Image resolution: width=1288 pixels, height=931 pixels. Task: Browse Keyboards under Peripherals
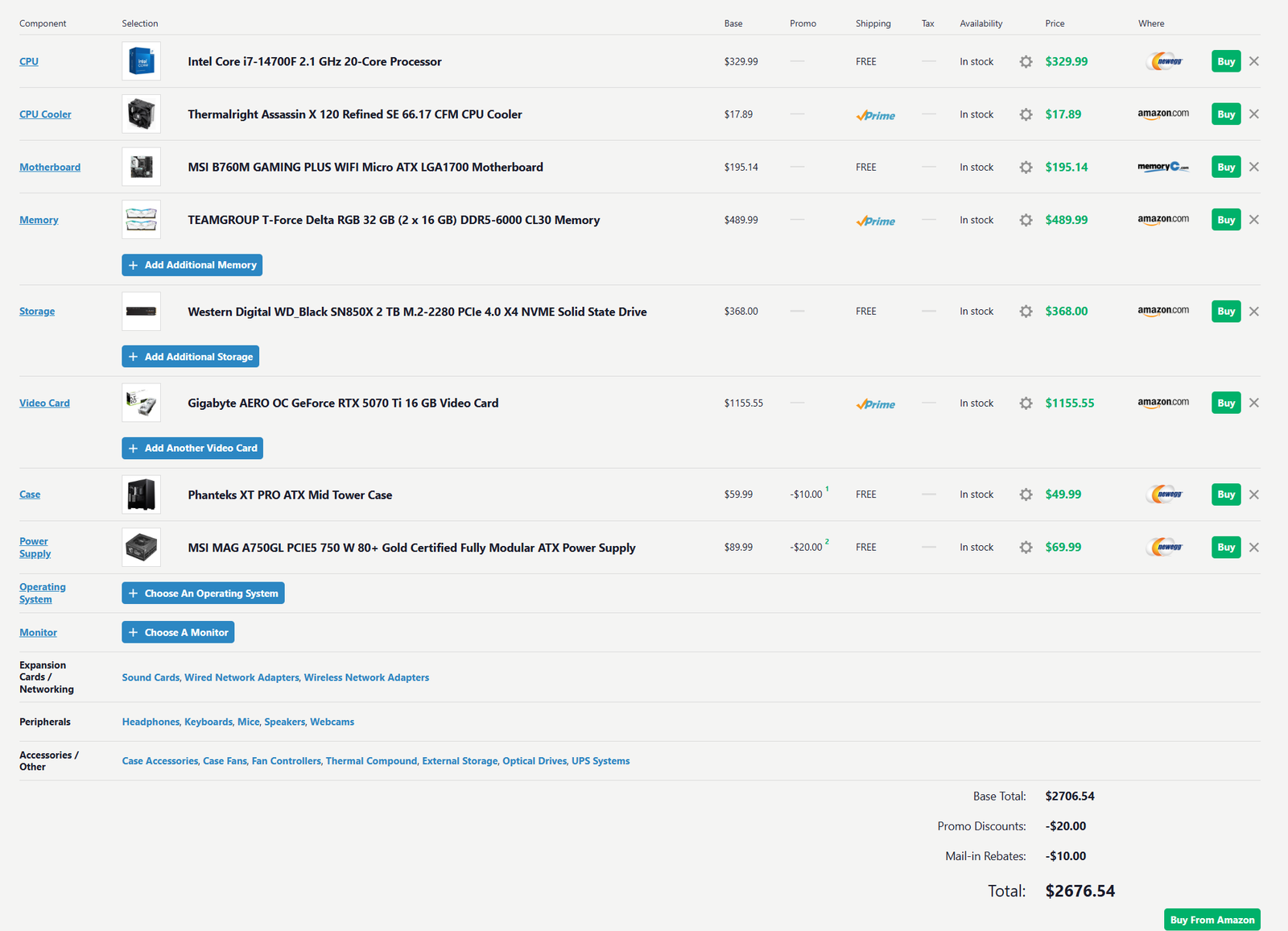click(208, 722)
